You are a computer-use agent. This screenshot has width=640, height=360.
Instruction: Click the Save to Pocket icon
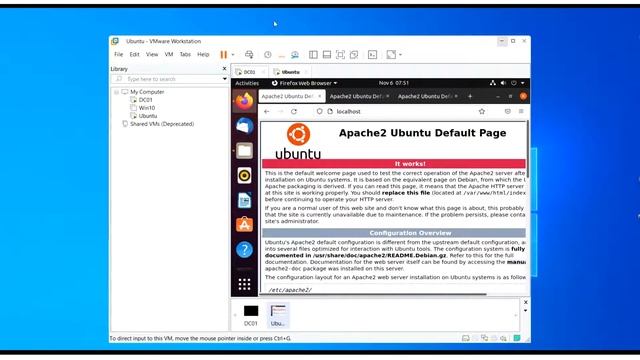pos(507,111)
